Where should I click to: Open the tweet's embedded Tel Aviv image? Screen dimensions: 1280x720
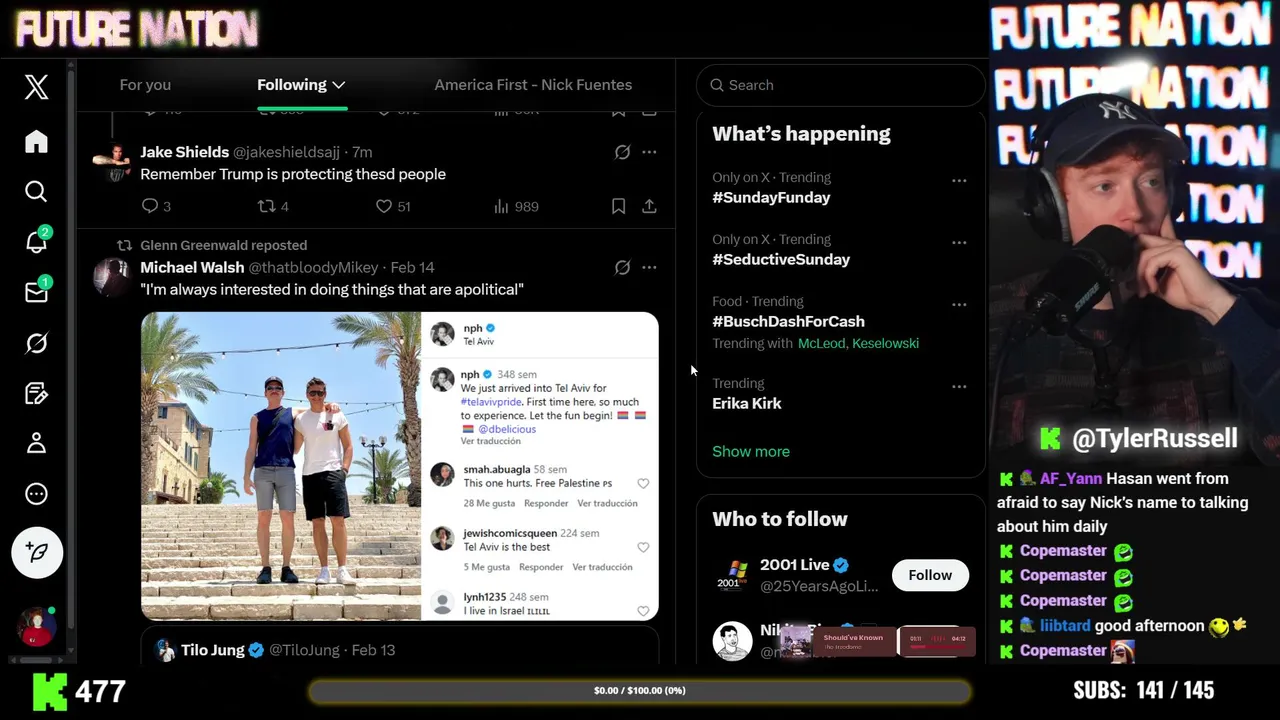coord(400,466)
